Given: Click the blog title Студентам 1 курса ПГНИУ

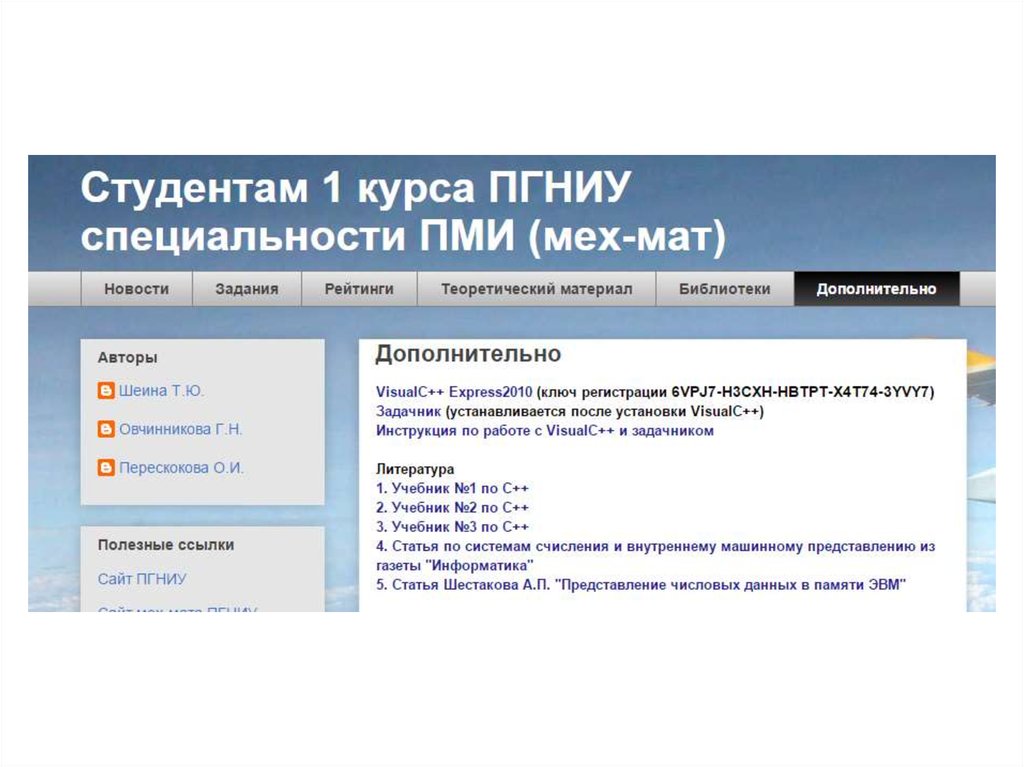Looking at the screenshot, I should click(403, 211).
